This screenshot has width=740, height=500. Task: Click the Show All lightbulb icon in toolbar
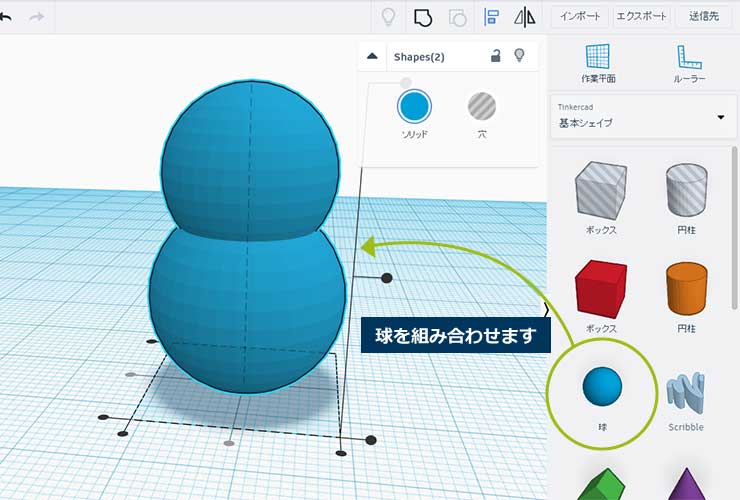tap(389, 17)
